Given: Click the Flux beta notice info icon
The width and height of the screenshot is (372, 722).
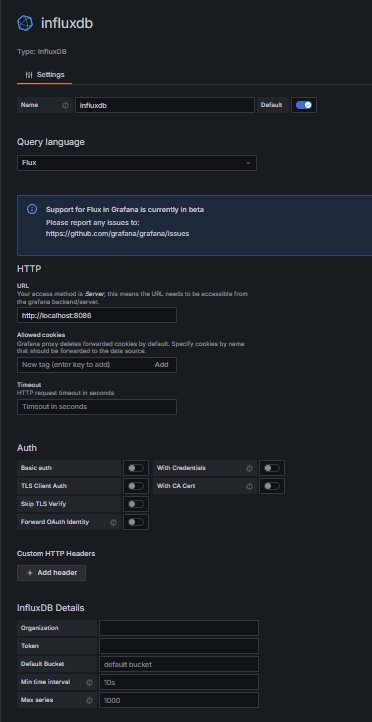Looking at the screenshot, I should pos(32,210).
